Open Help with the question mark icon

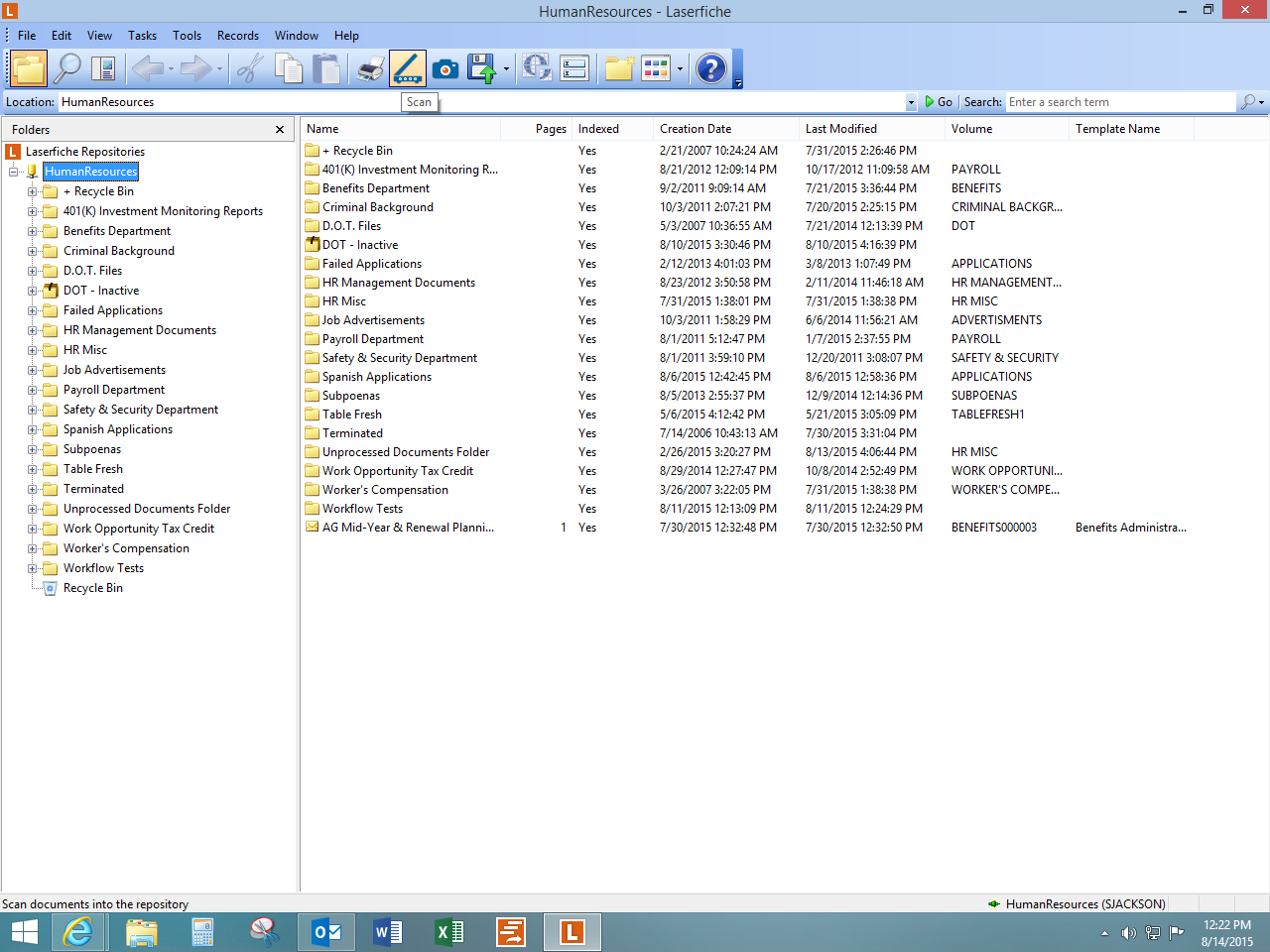pyautogui.click(x=710, y=68)
